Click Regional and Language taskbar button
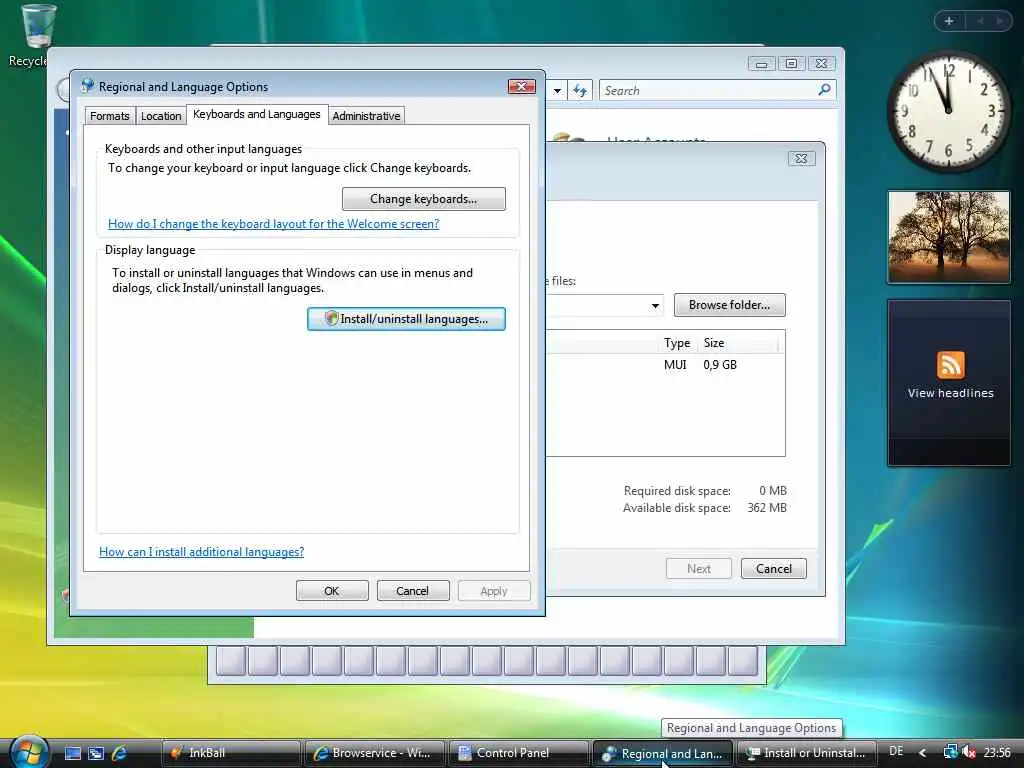1024x768 pixels. pos(662,754)
